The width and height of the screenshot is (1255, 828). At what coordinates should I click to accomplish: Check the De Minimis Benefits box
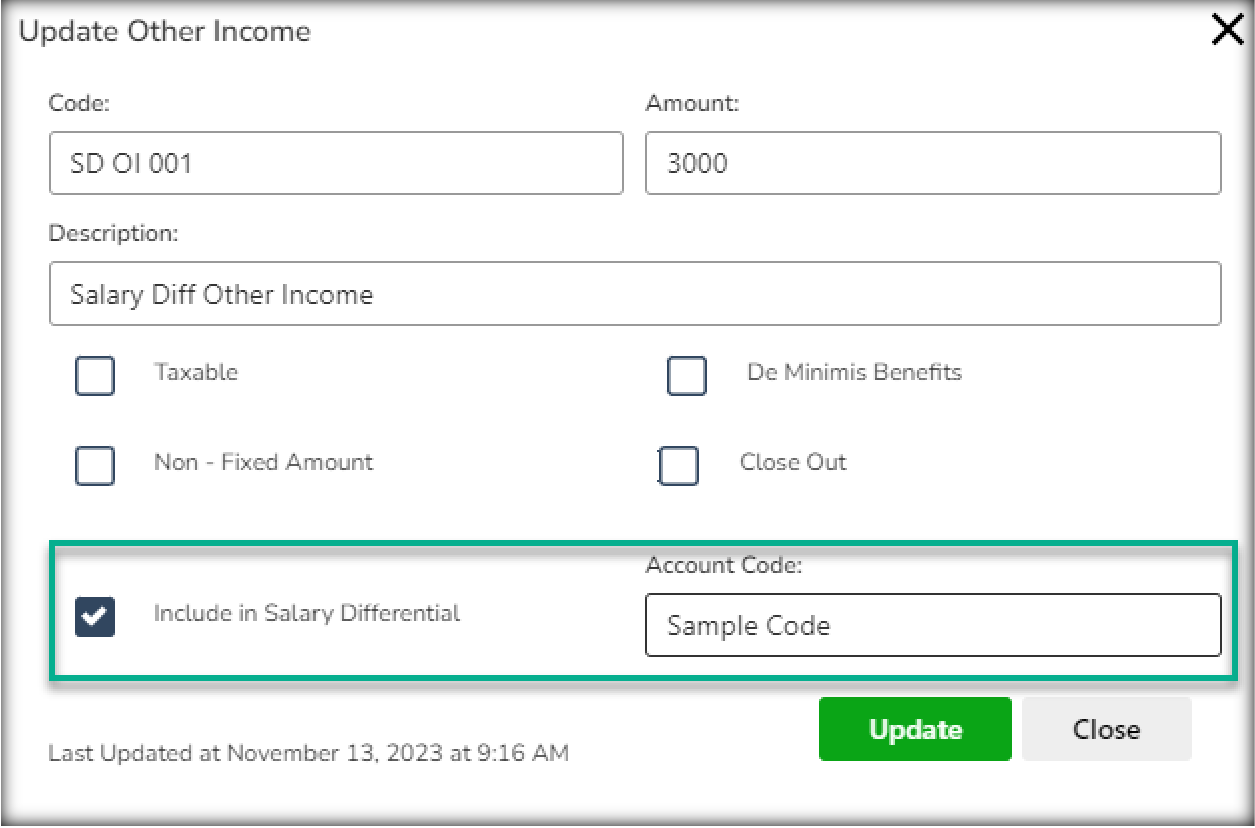point(687,377)
